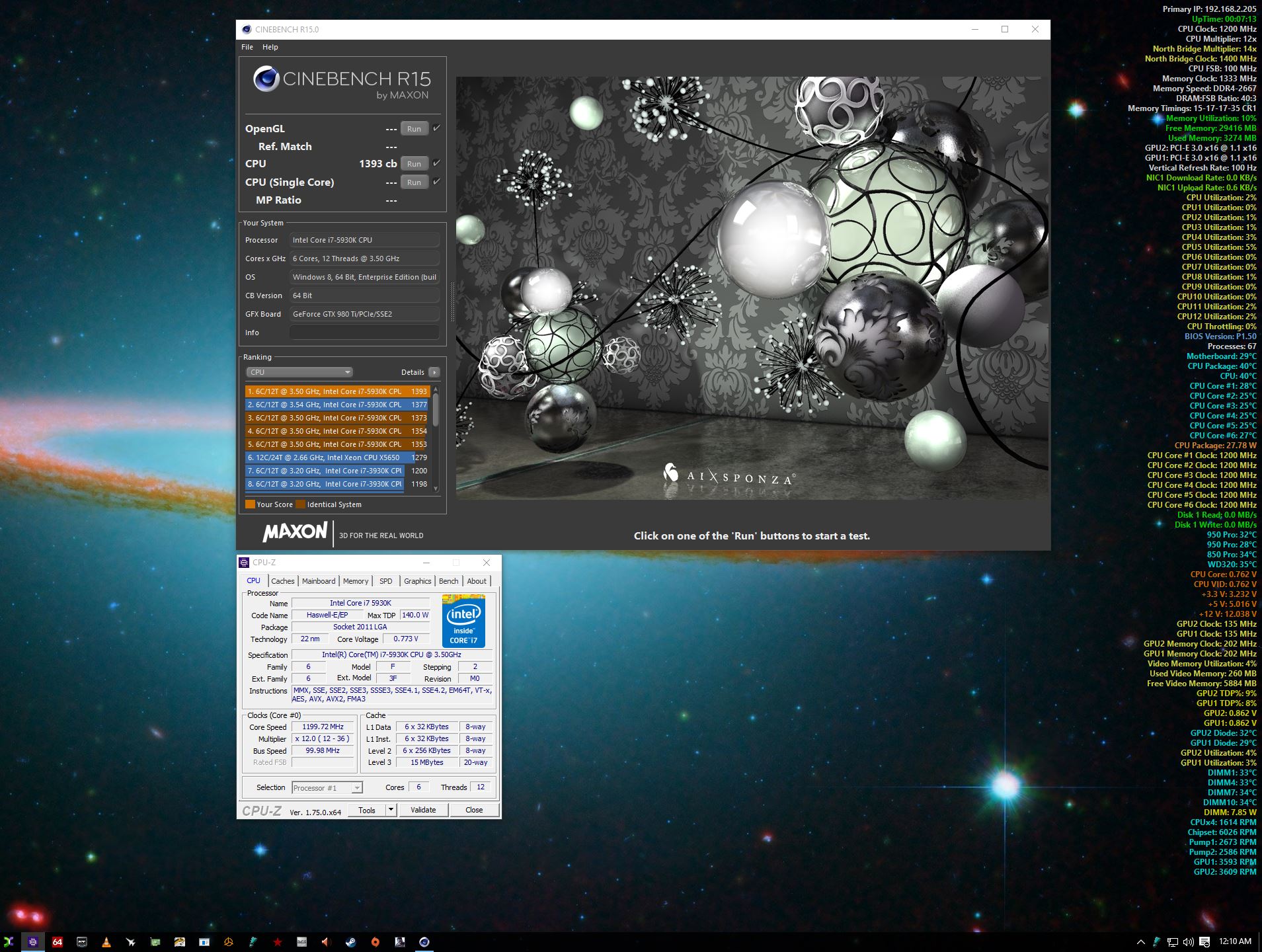Click the Multiplier value in CPU-Z
The height and width of the screenshot is (952, 1262).
323,738
